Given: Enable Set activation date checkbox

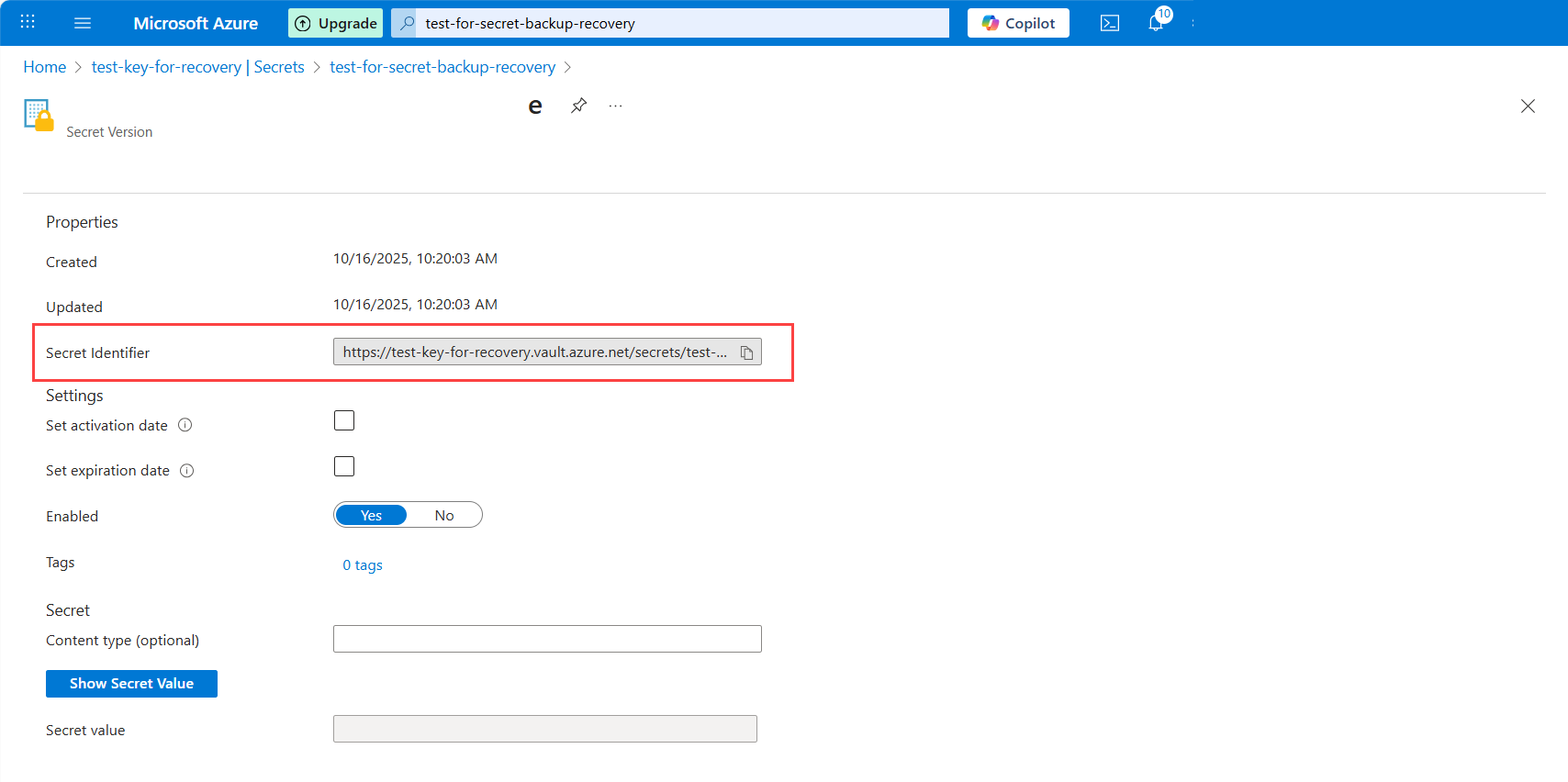Looking at the screenshot, I should [x=344, y=420].
